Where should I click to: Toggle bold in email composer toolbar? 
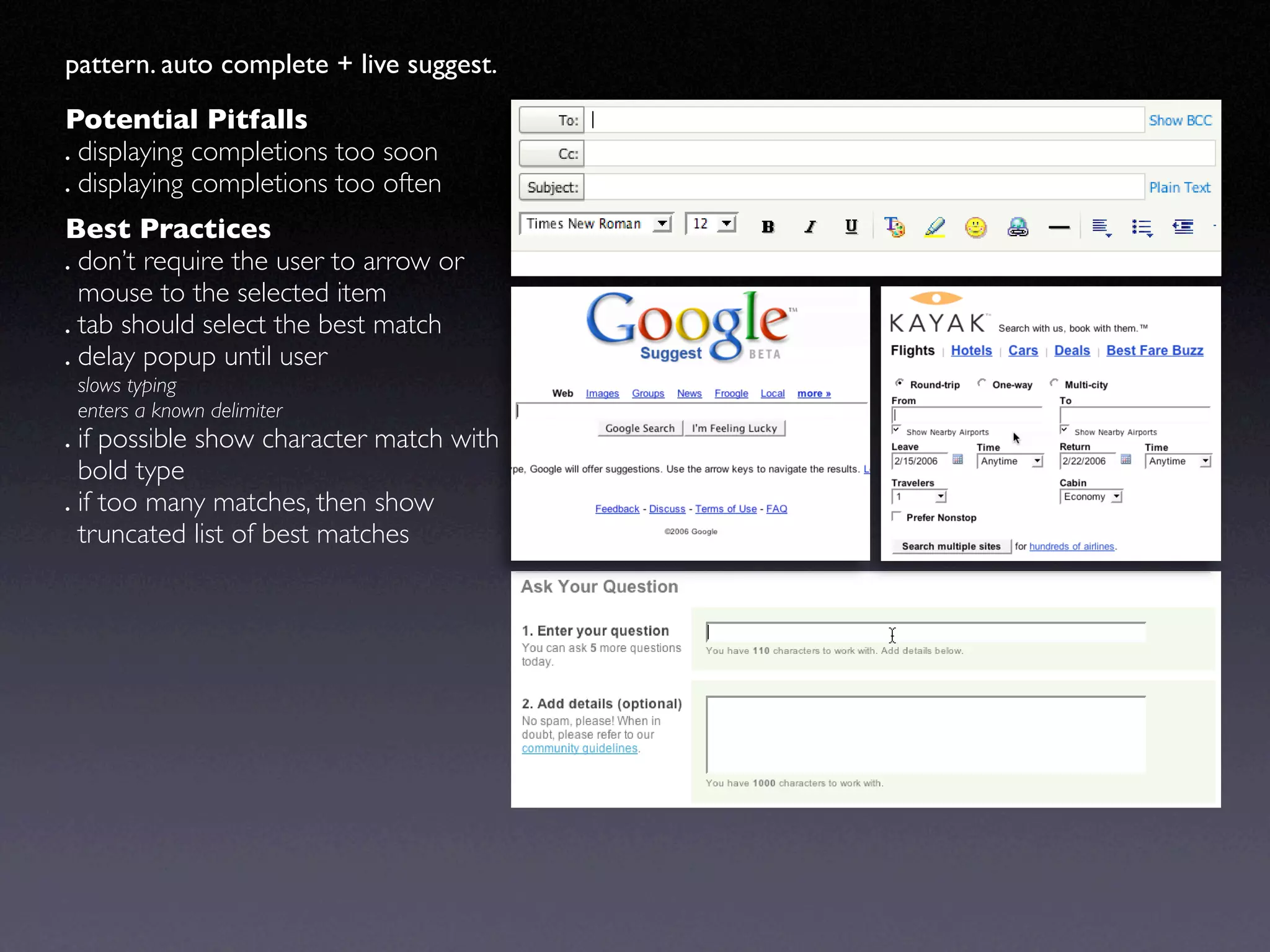pos(768,227)
